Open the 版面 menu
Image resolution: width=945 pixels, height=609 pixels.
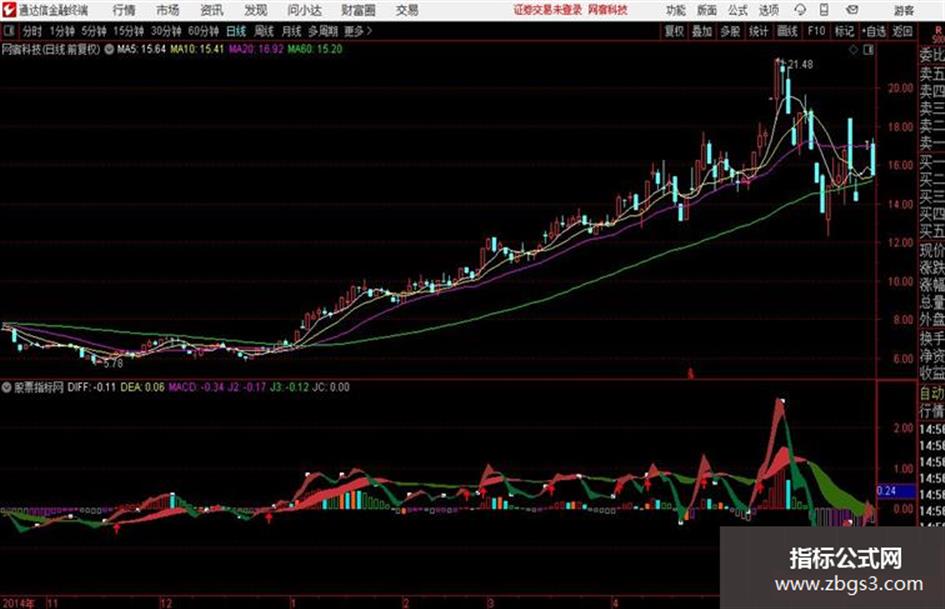[706, 10]
